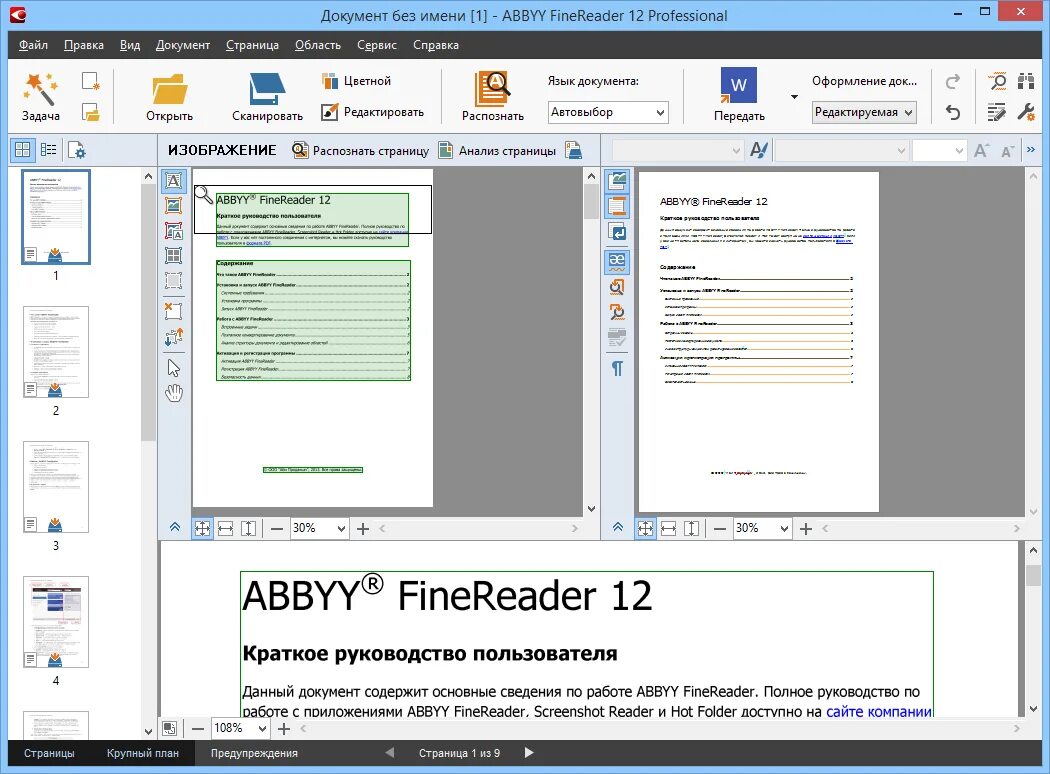
Task: Select the hand pan tool
Action: [173, 393]
